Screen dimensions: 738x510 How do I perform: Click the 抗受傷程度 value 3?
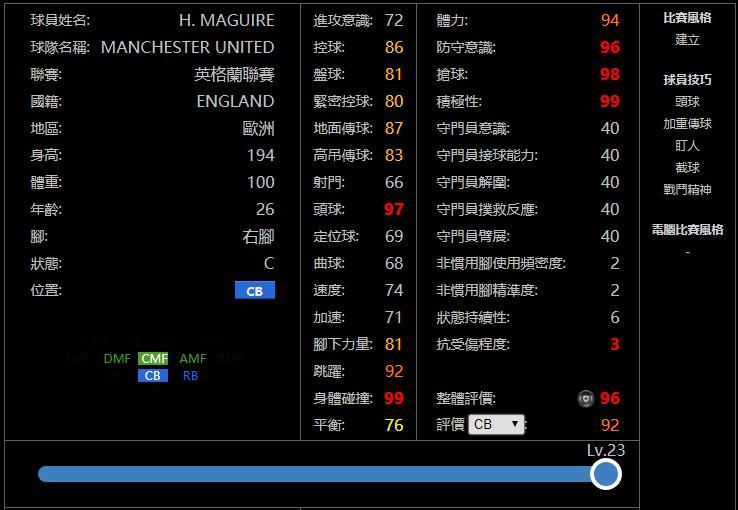[x=615, y=344]
